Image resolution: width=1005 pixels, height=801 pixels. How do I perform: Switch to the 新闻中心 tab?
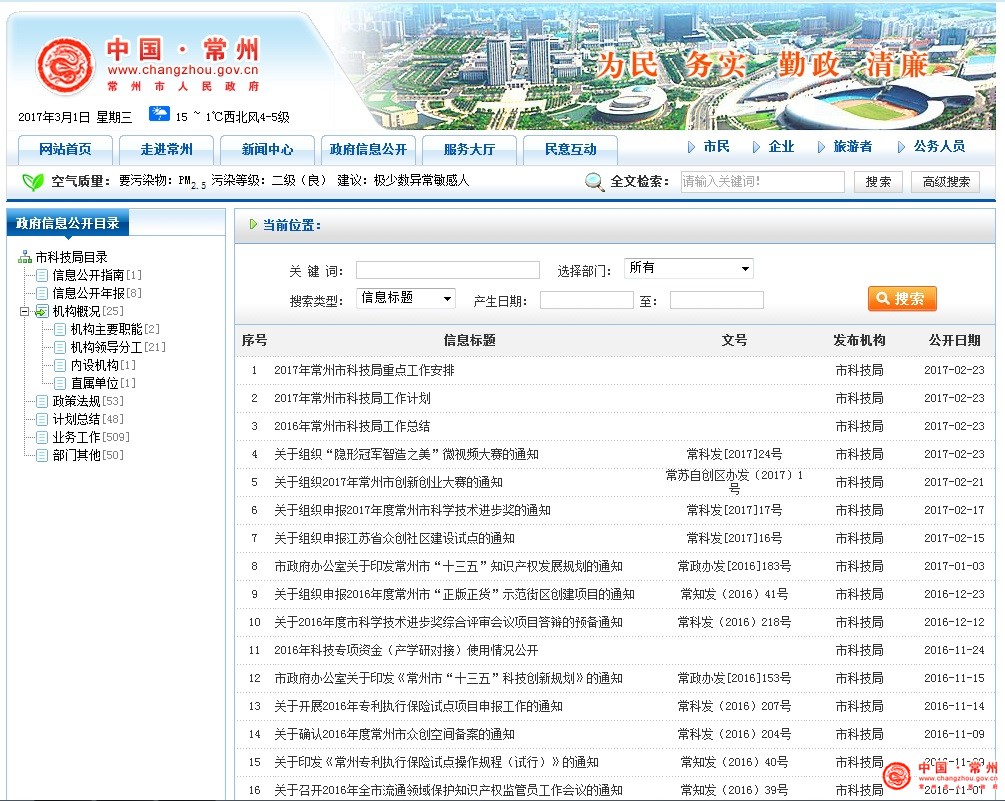267,150
